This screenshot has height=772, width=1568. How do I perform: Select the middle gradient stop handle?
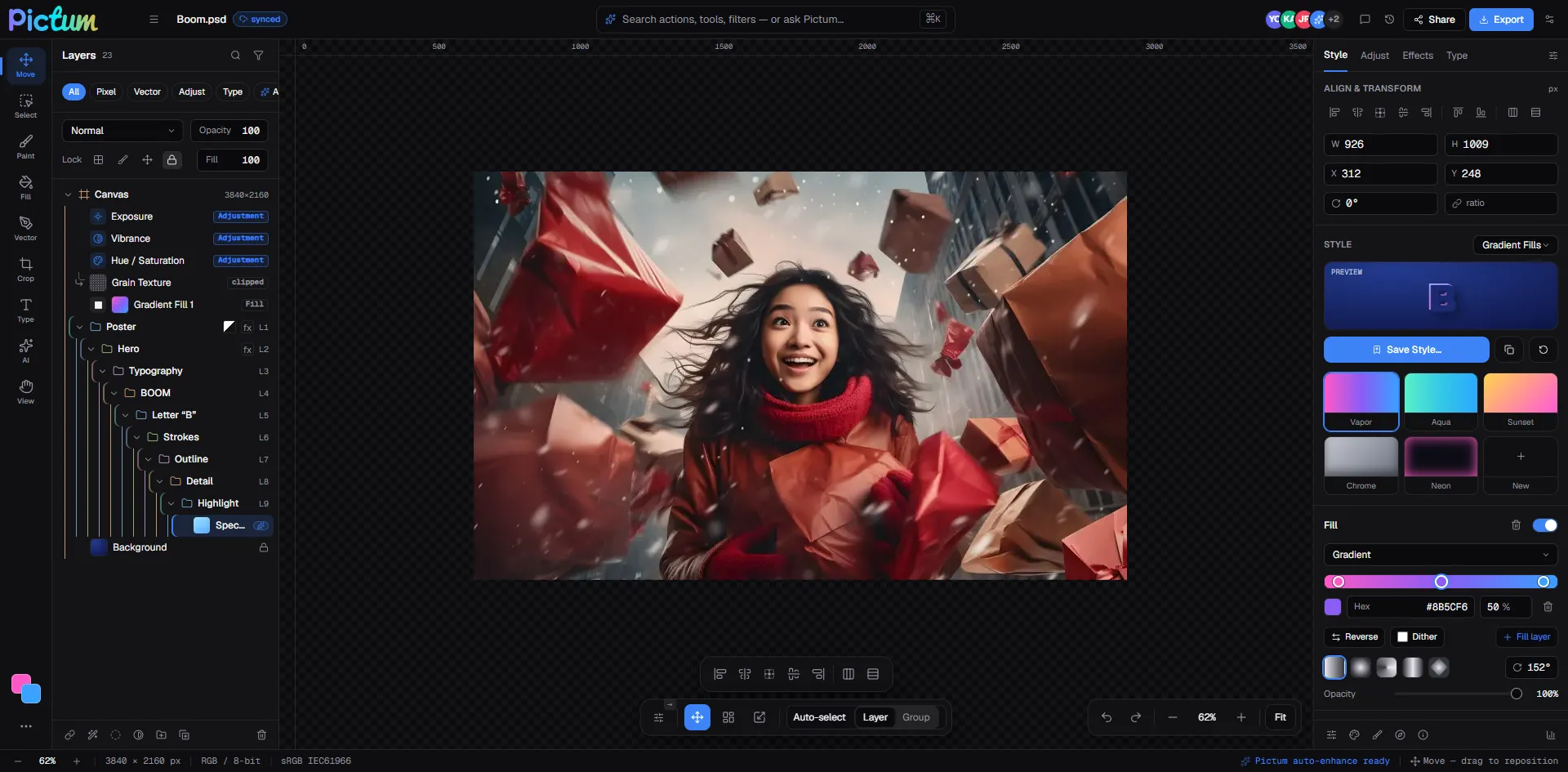1441,582
